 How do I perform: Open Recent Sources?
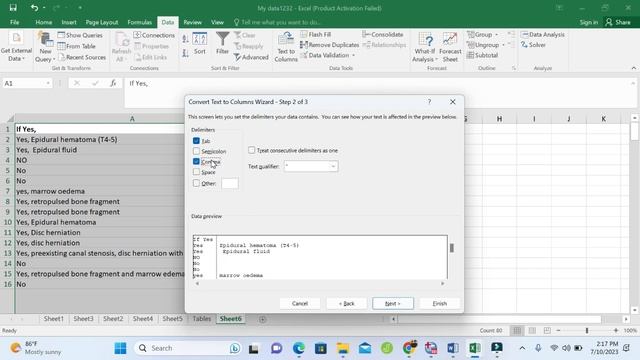(x=82, y=57)
